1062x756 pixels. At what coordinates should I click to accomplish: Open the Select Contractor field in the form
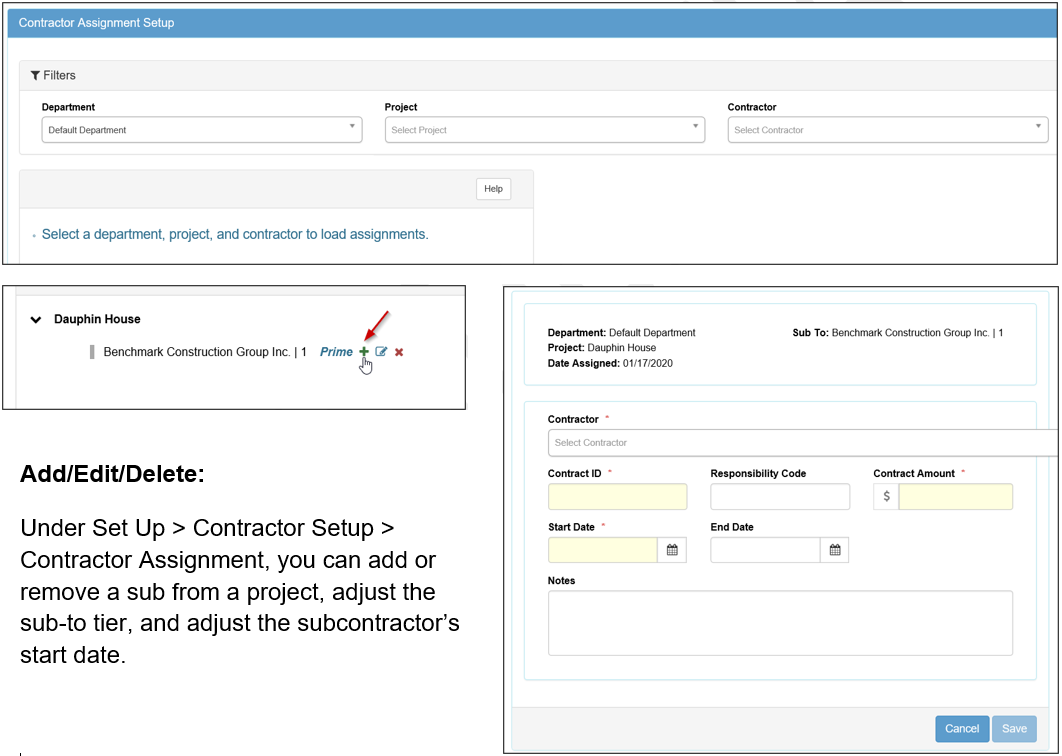[x=803, y=443]
